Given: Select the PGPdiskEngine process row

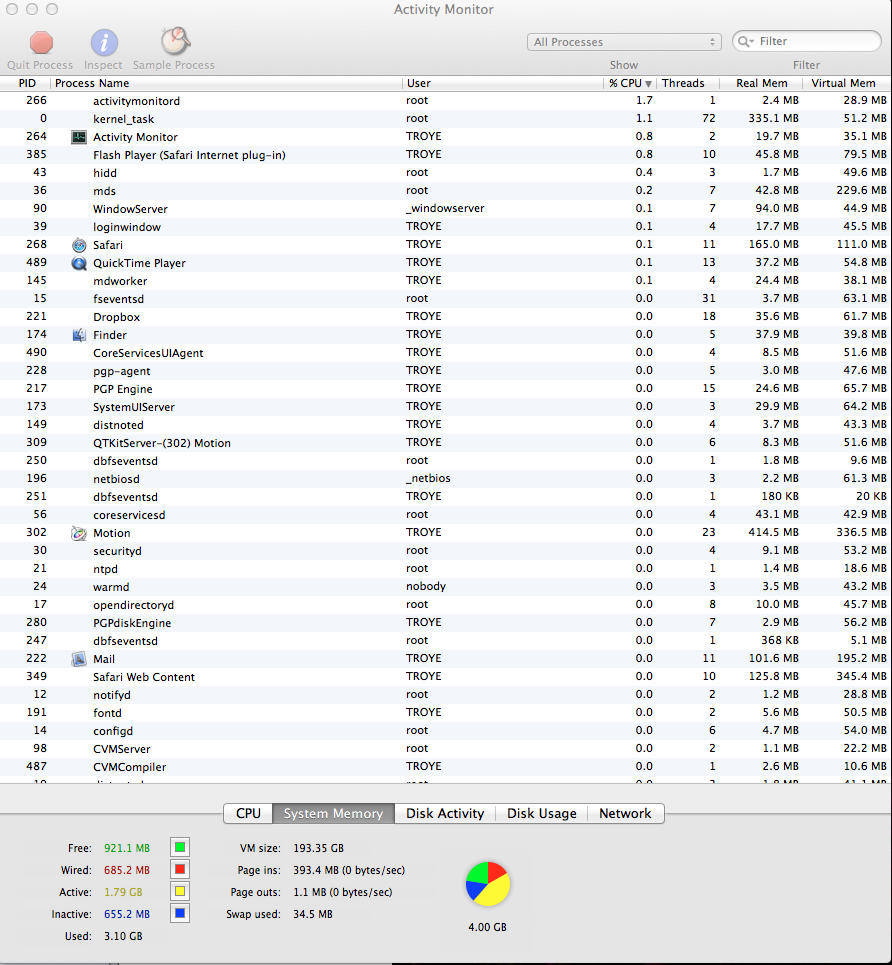Looking at the screenshot, I should [446, 623].
